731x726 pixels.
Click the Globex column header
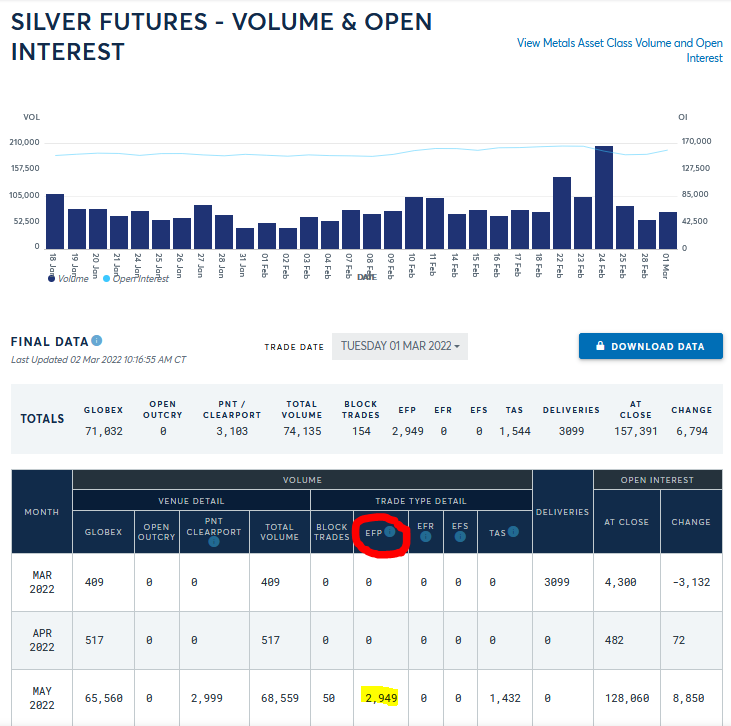103,532
